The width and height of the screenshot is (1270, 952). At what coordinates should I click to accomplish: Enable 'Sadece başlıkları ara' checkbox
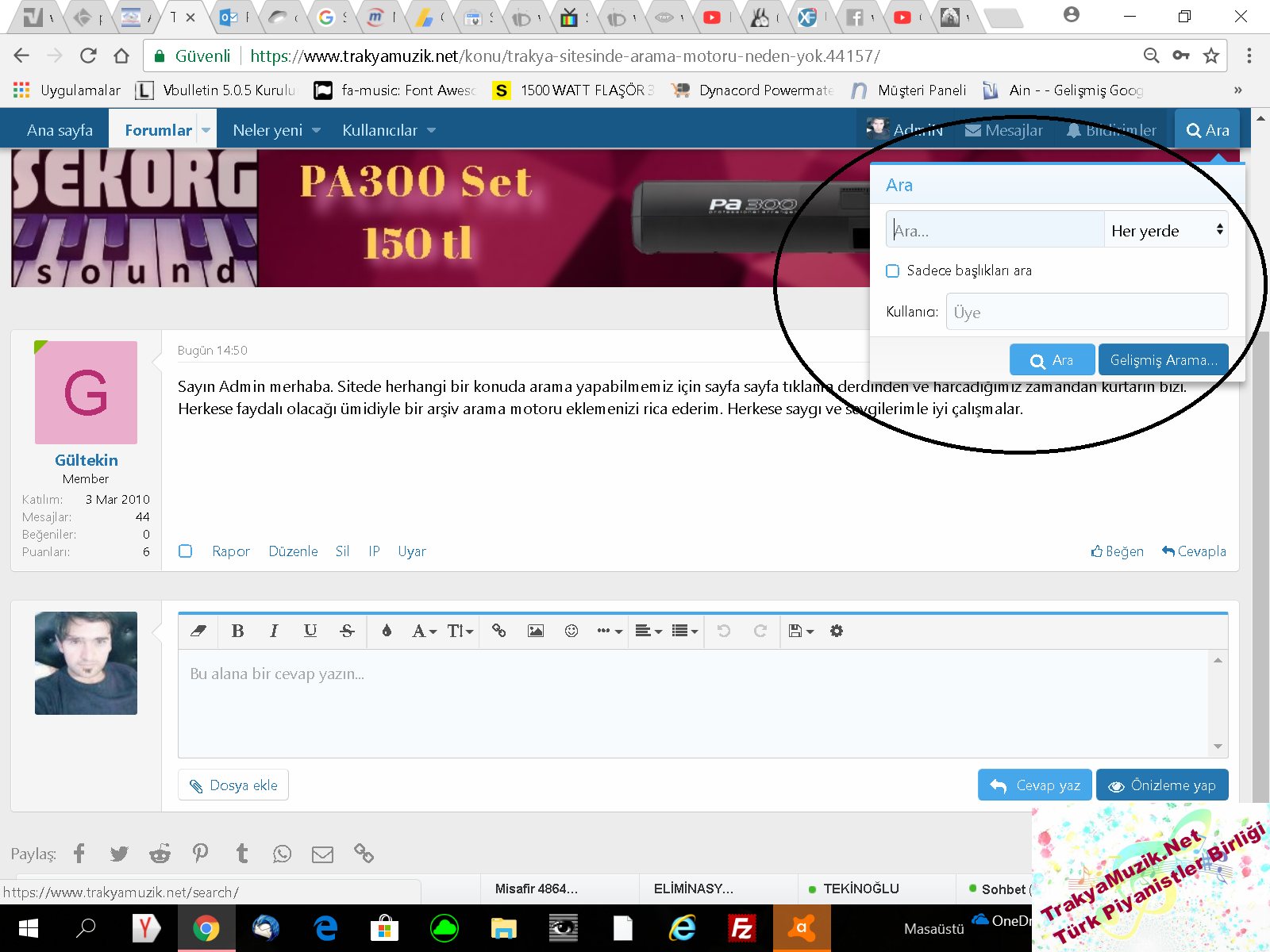click(x=893, y=271)
